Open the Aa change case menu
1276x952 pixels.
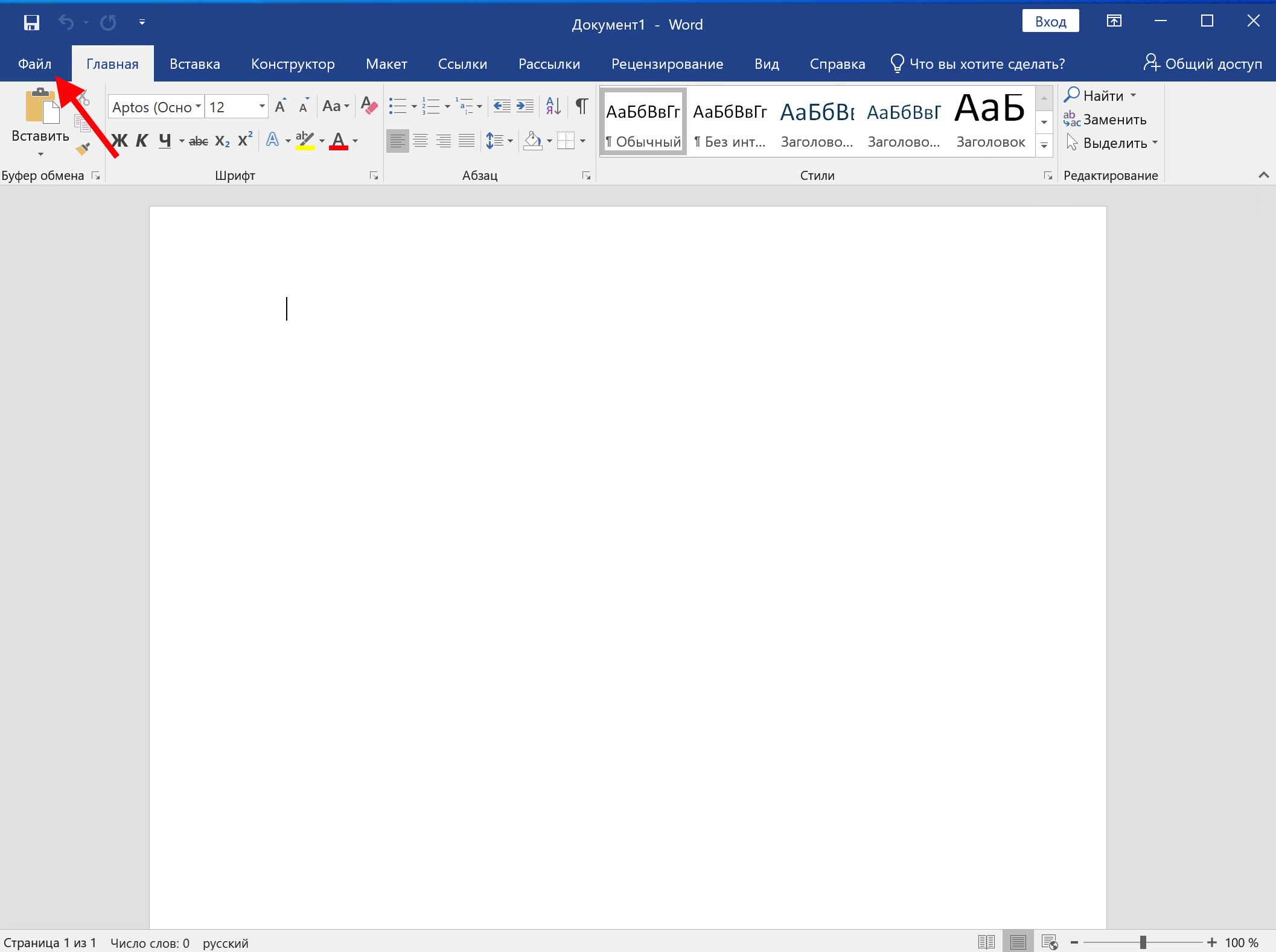[336, 106]
